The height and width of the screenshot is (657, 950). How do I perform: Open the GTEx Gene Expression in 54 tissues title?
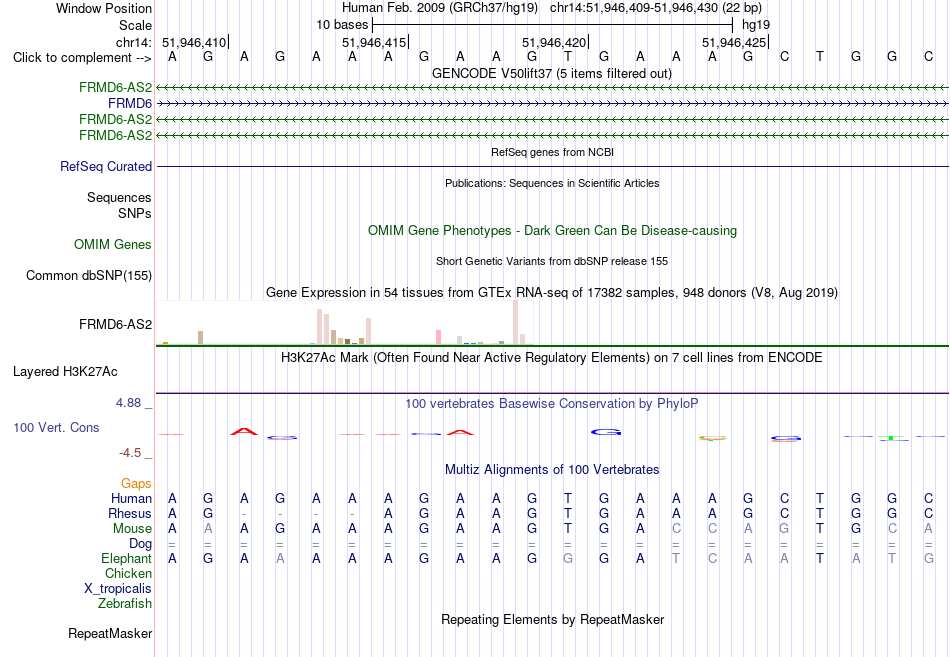click(x=552, y=293)
